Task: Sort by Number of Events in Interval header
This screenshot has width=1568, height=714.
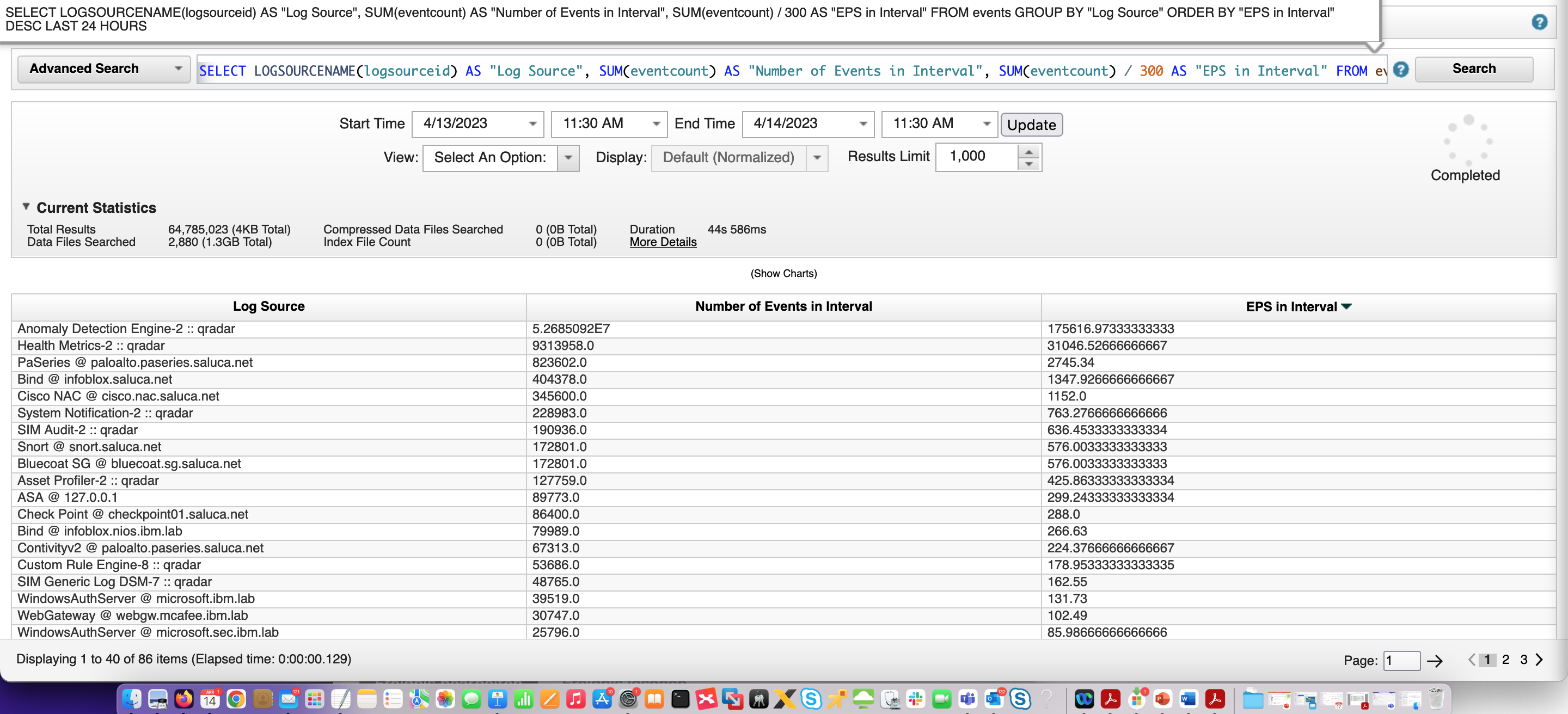Action: point(783,306)
